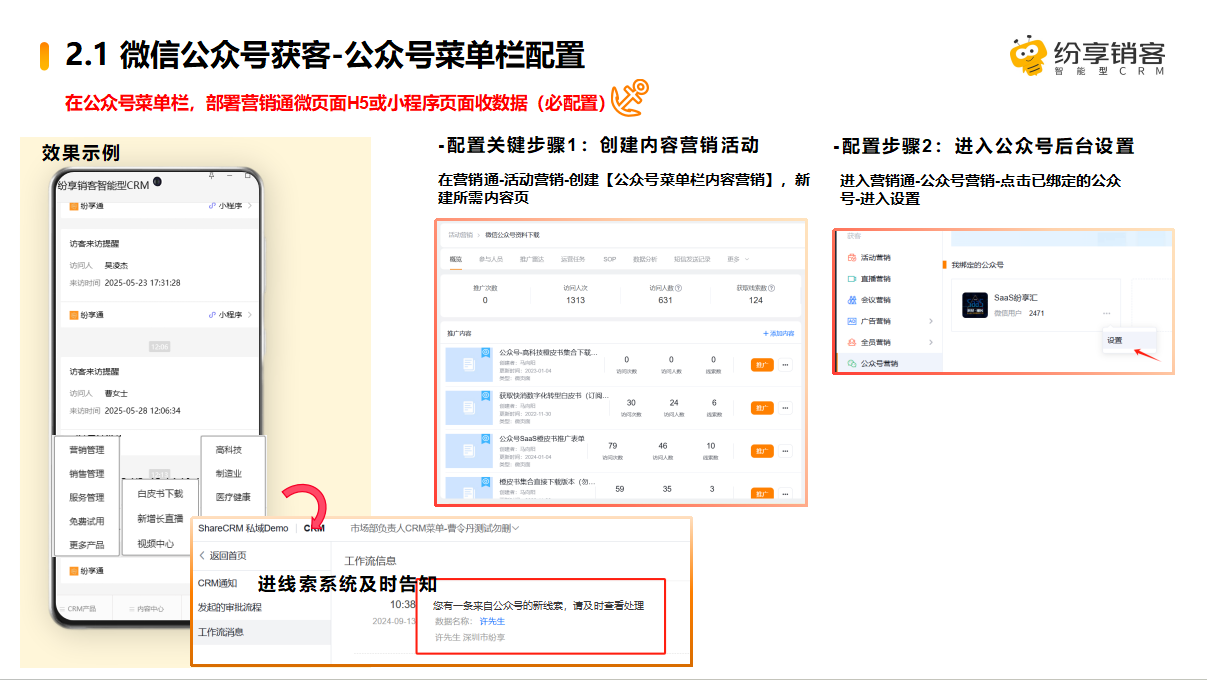The image size is (1207, 680).
Task: Select CRM通知 in the left list
Action: pyautogui.click(x=218, y=583)
